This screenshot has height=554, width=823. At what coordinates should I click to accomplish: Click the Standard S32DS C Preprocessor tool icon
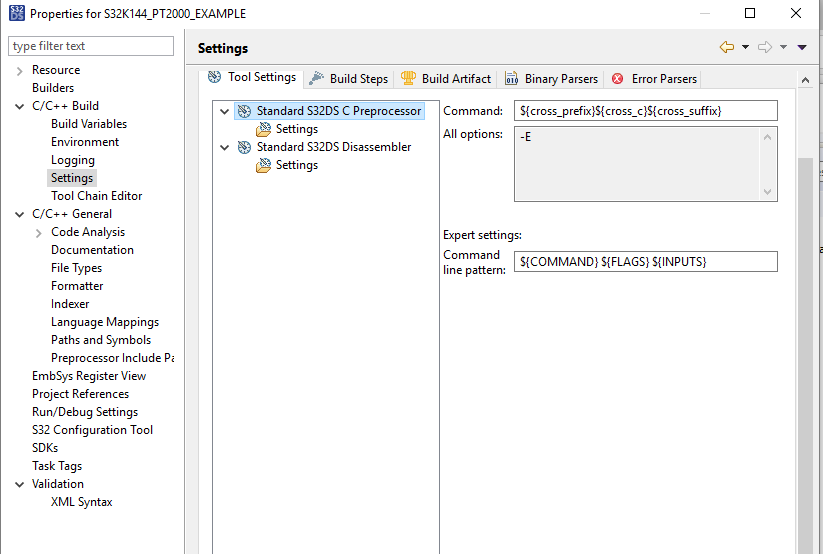(244, 111)
